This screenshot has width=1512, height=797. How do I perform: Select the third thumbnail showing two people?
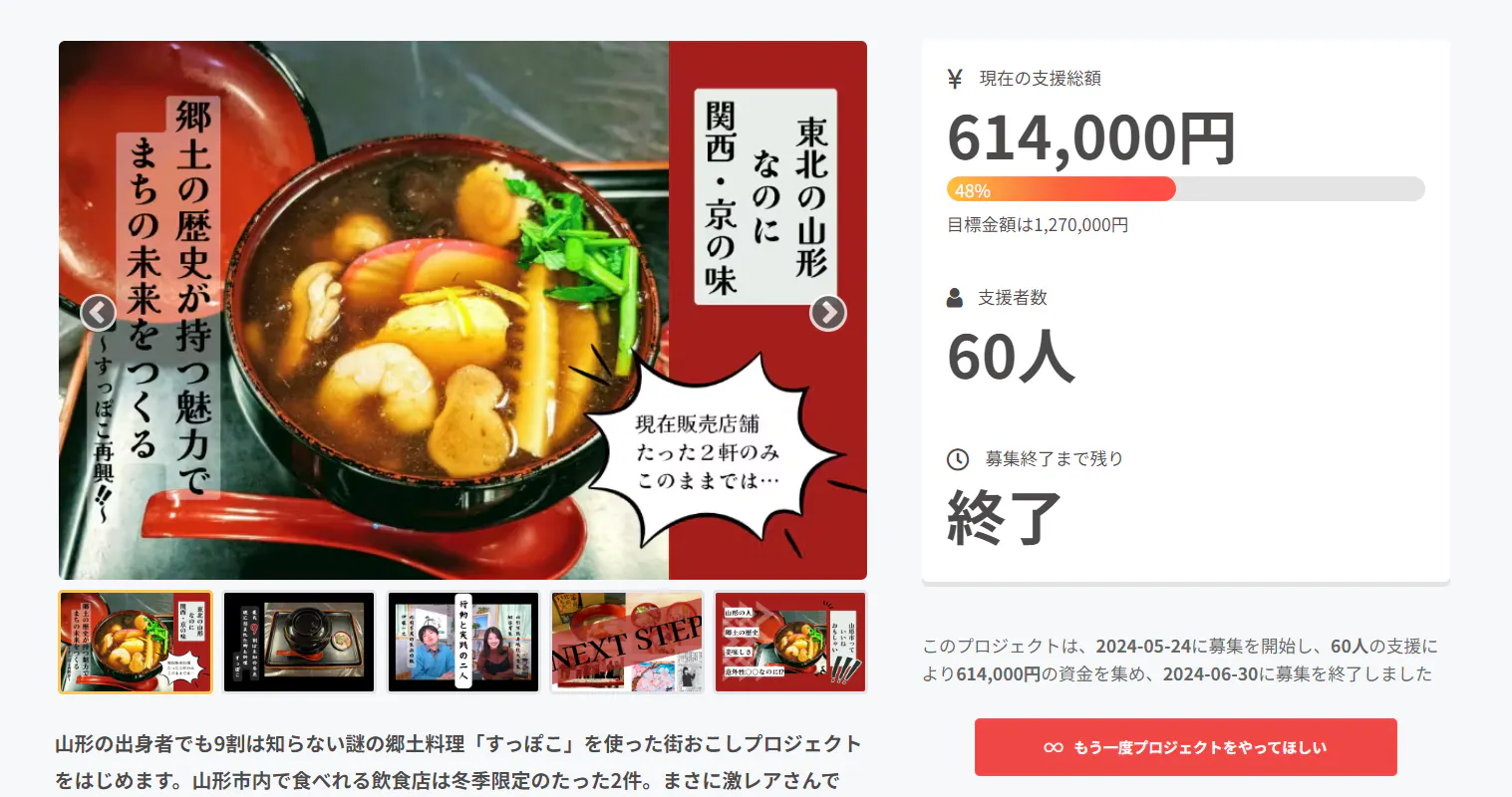click(x=463, y=642)
